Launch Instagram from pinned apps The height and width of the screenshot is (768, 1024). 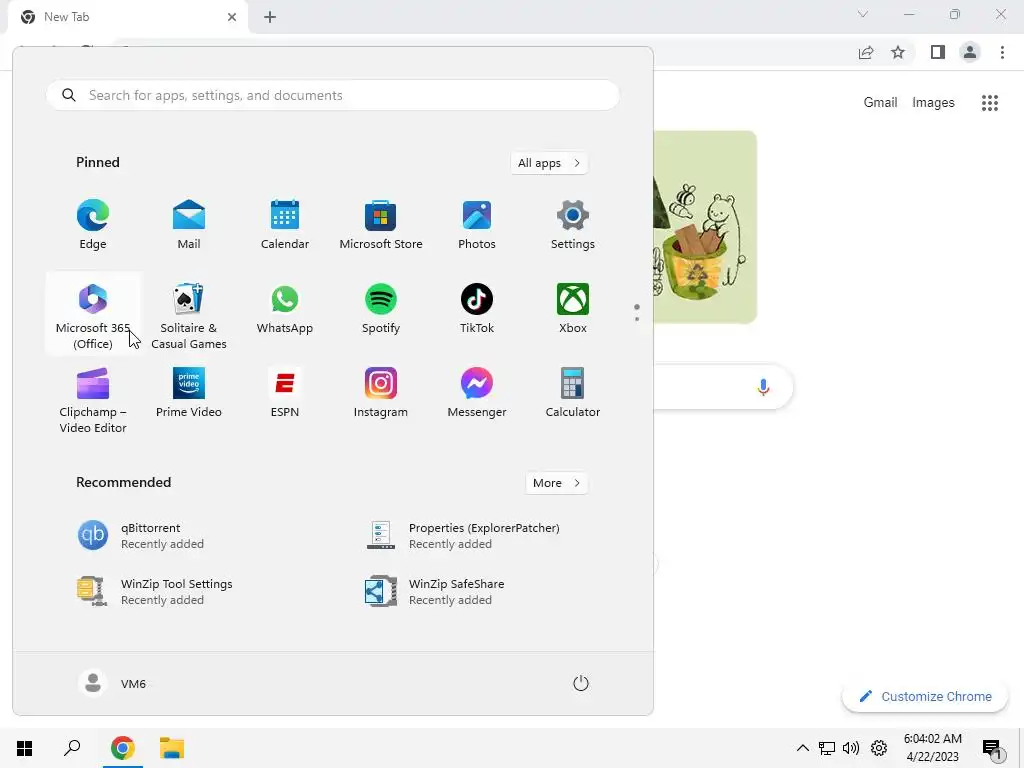coord(381,394)
